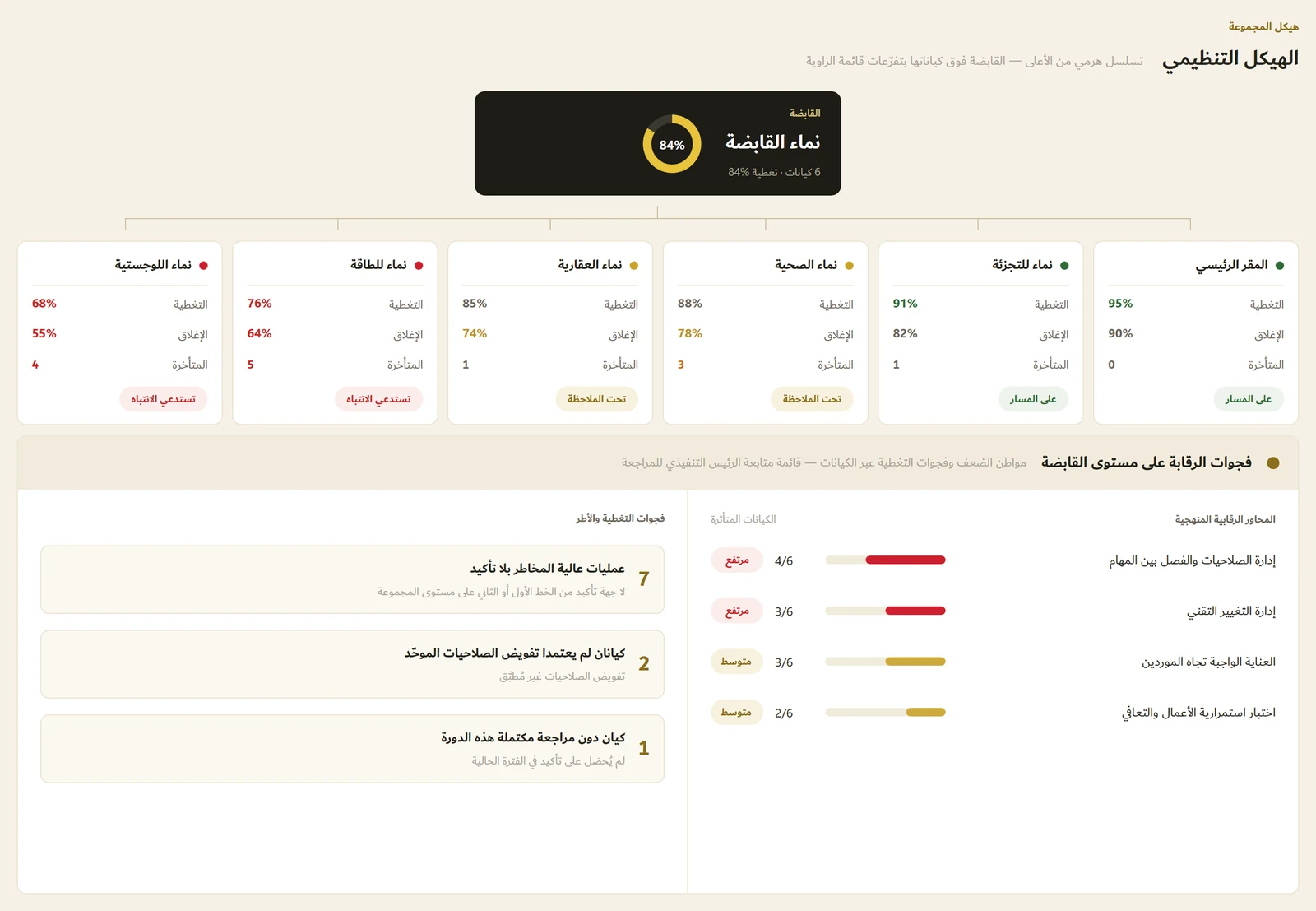This screenshot has height=911, width=1316.
Task: Click the المحاور الرقابية المنهجية column header
Action: (1225, 519)
